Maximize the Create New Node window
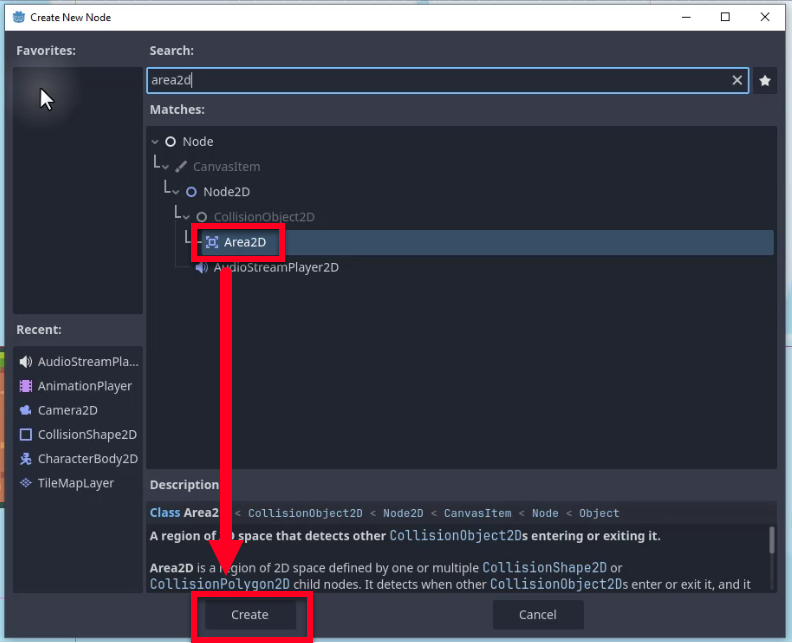Image resolution: width=792 pixels, height=643 pixels. (725, 17)
